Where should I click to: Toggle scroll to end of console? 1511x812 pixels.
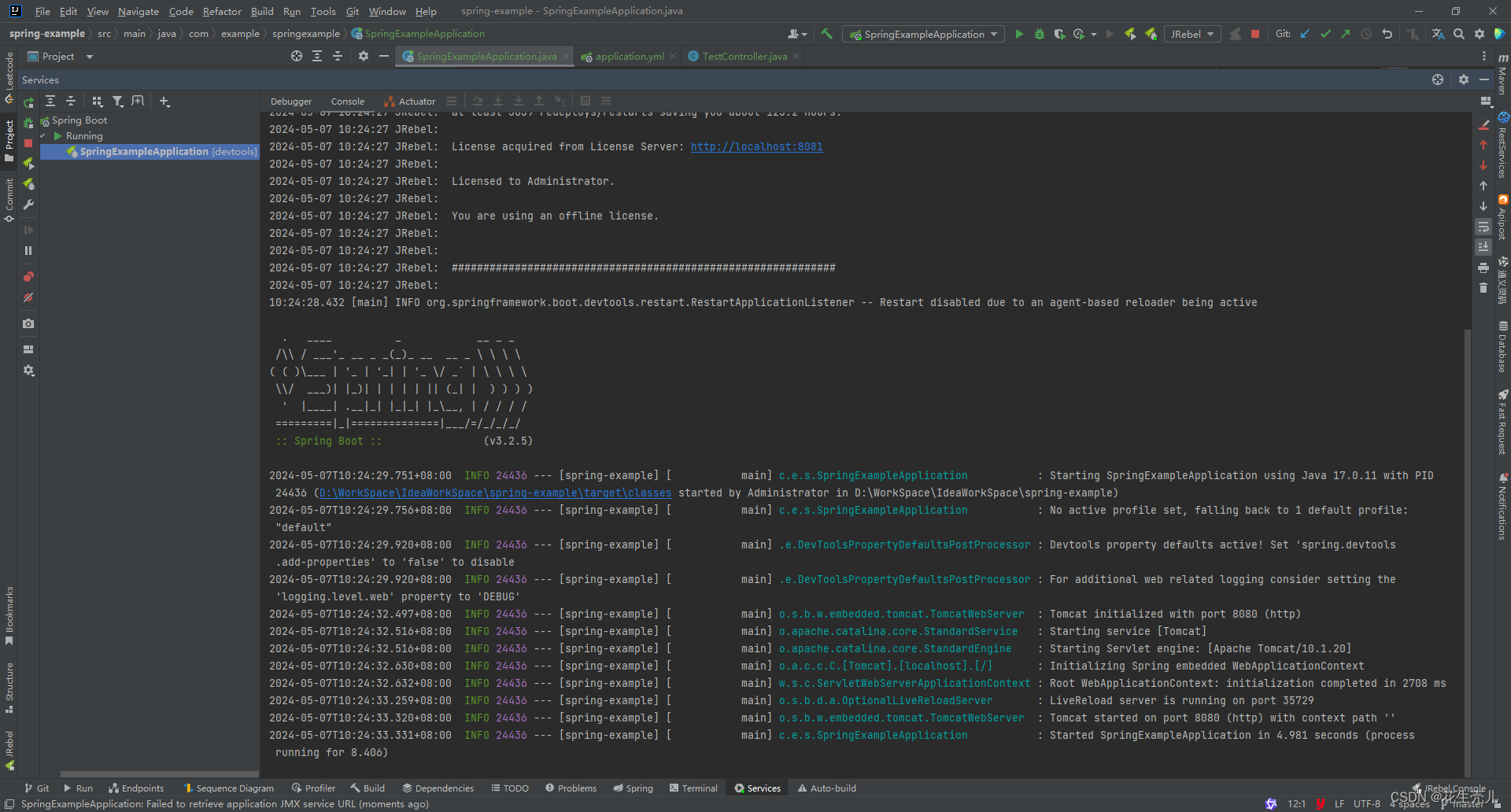pos(1483,246)
